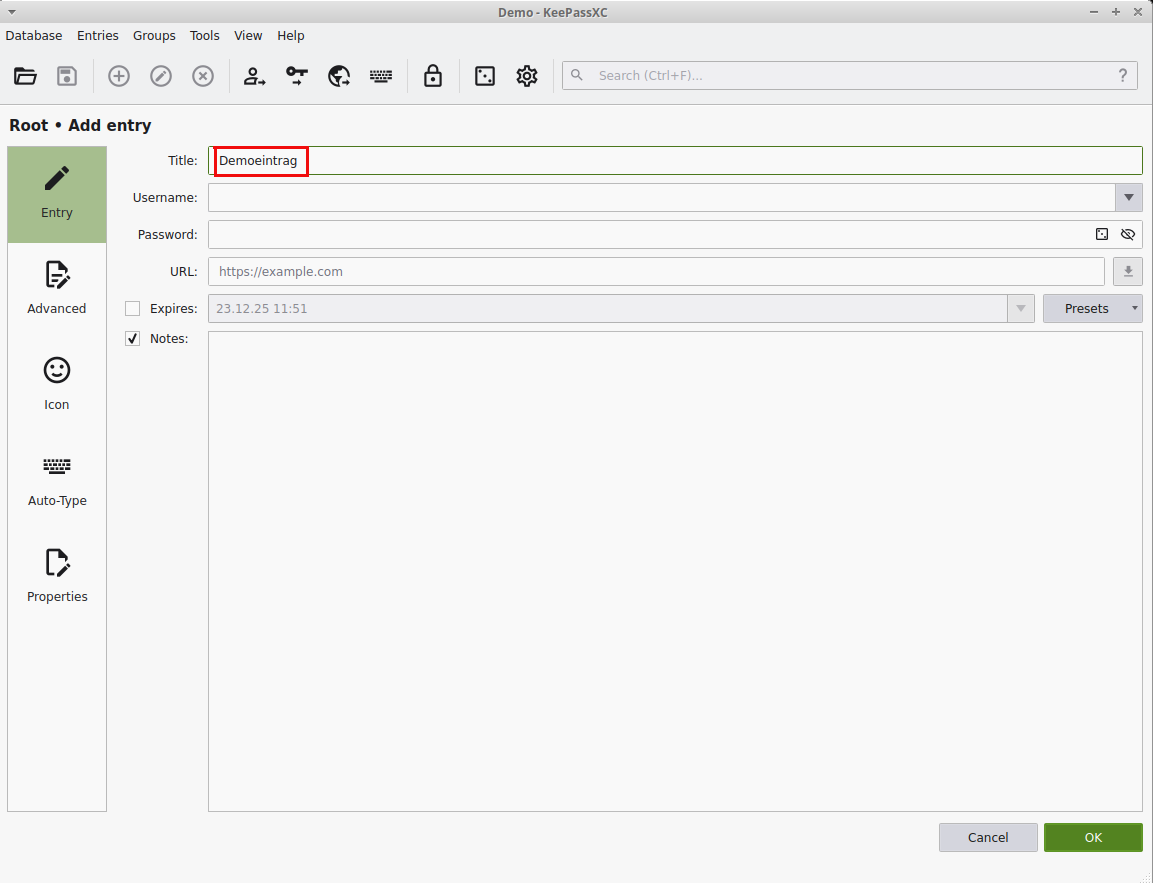The image size is (1153, 883).
Task: Open the Presets dropdown button
Action: pyautogui.click(x=1092, y=308)
